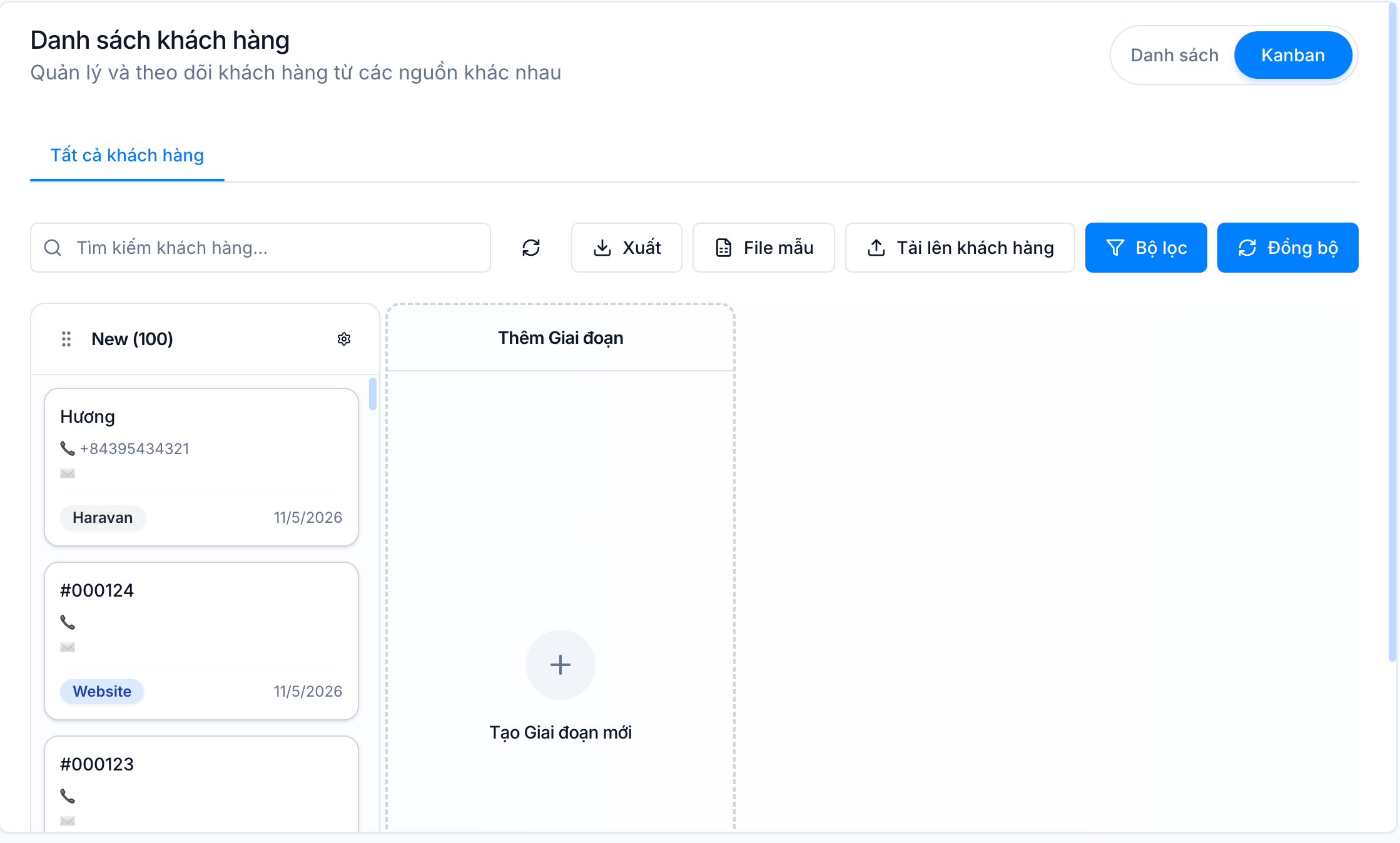Open Tải lên khách hàng upload

pos(960,248)
